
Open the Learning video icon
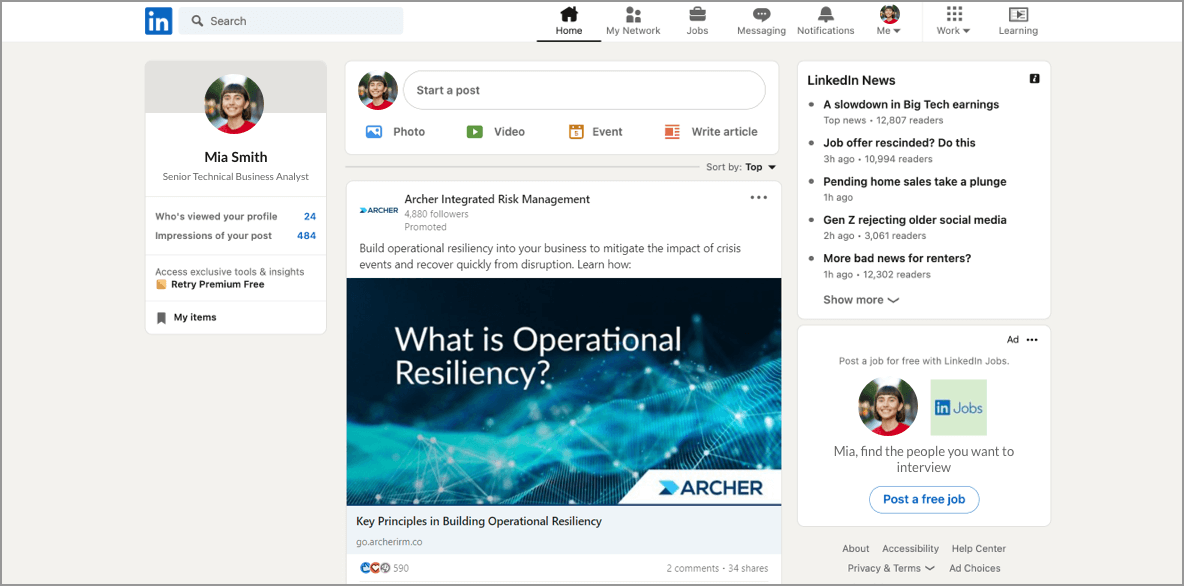1019,14
